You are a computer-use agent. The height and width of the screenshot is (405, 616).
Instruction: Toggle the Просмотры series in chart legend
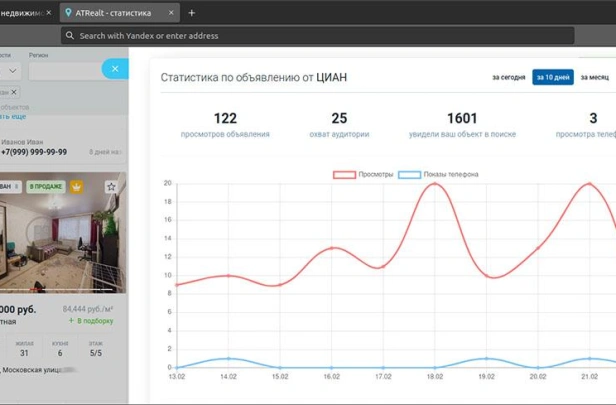(364, 174)
